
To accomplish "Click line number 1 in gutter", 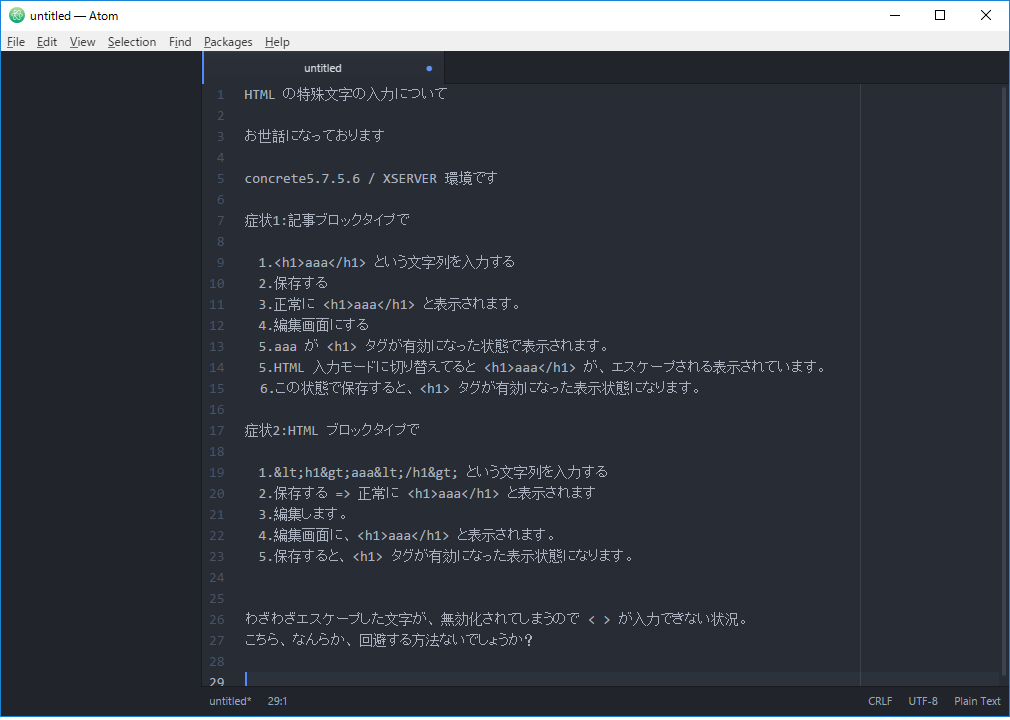I will click(220, 95).
